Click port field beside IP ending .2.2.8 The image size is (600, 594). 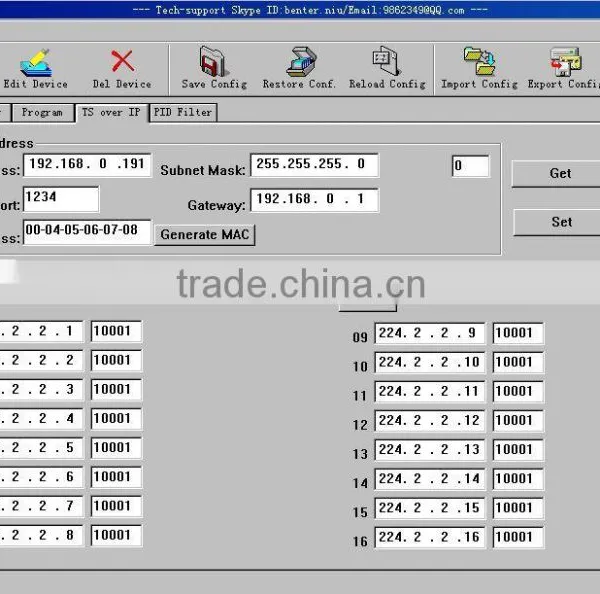point(116,535)
